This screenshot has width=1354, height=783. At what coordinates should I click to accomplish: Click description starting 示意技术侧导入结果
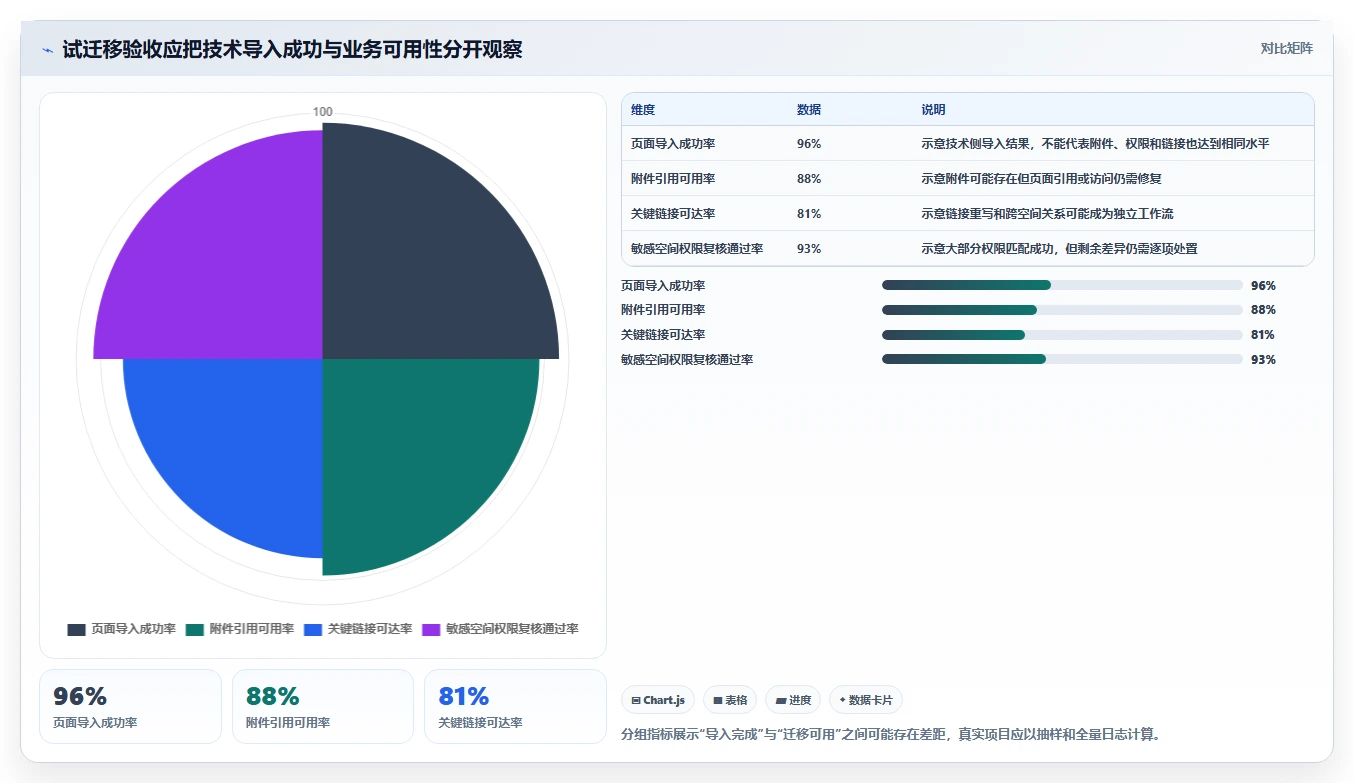tap(1095, 144)
